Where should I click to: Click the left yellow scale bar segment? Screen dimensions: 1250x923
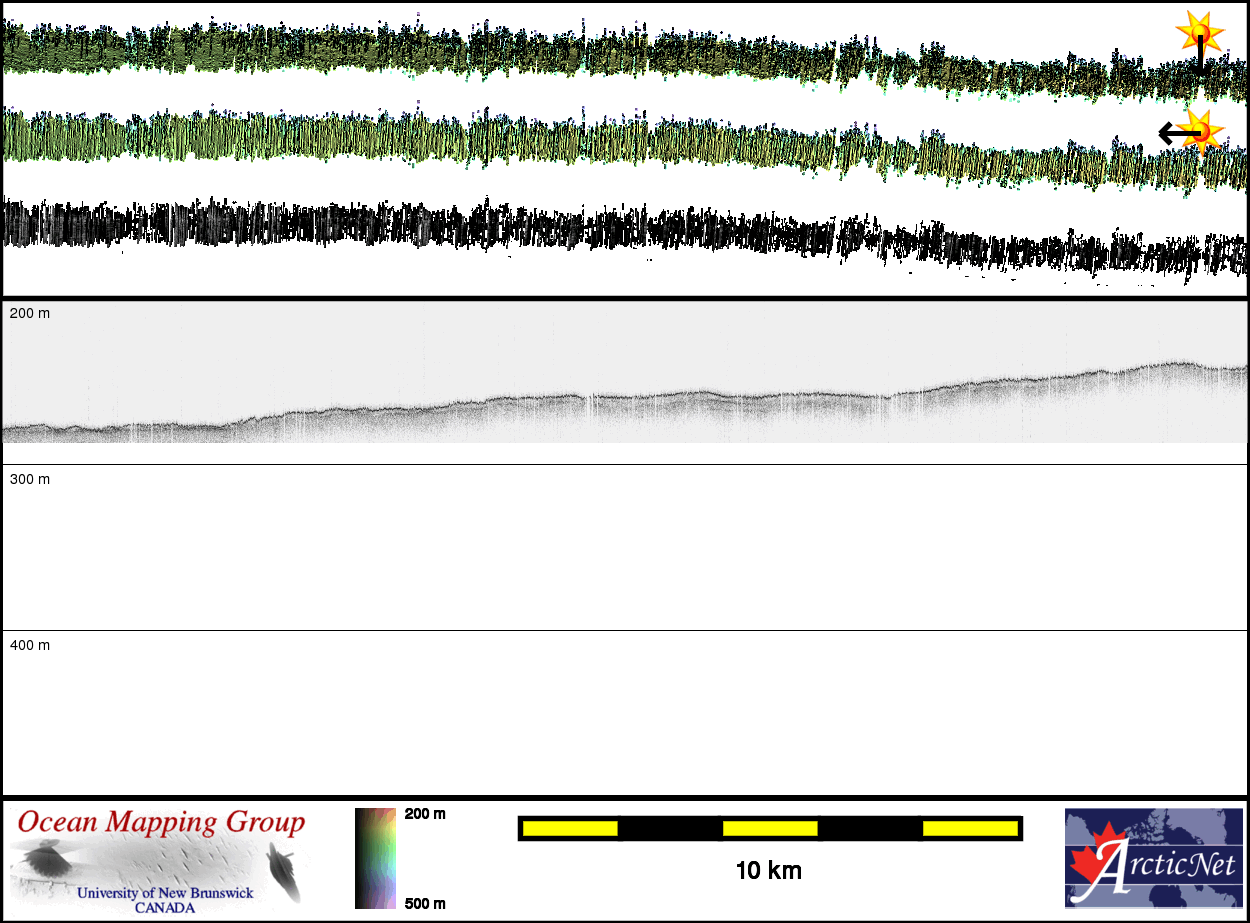click(x=570, y=828)
